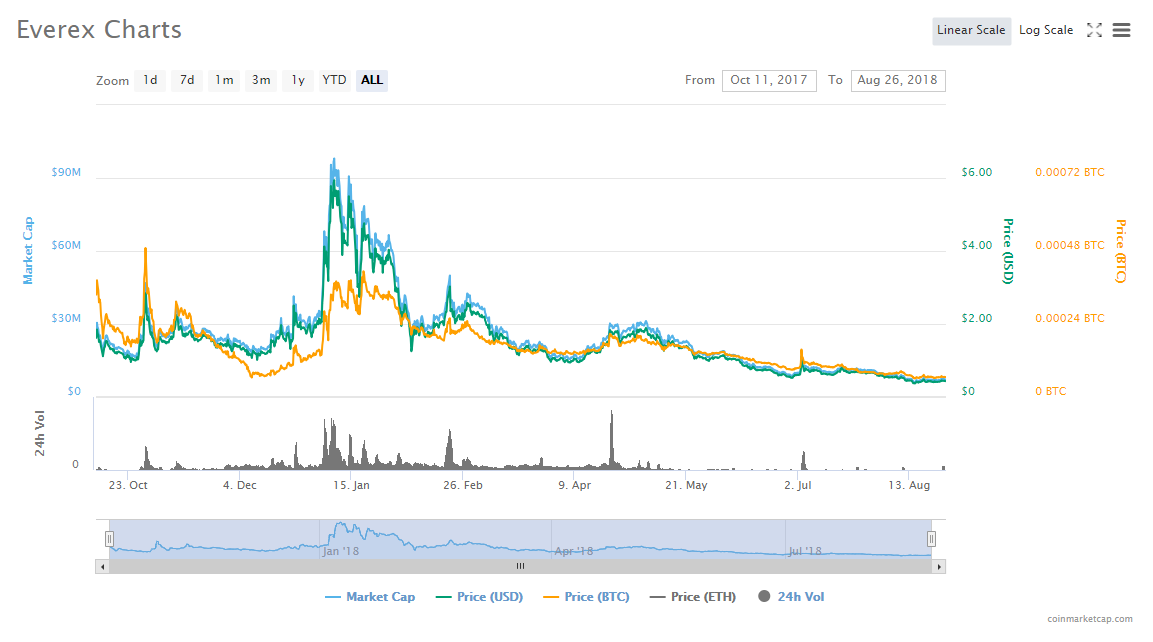1153x642 pixels.
Task: Set zoom to YTD
Action: point(335,80)
